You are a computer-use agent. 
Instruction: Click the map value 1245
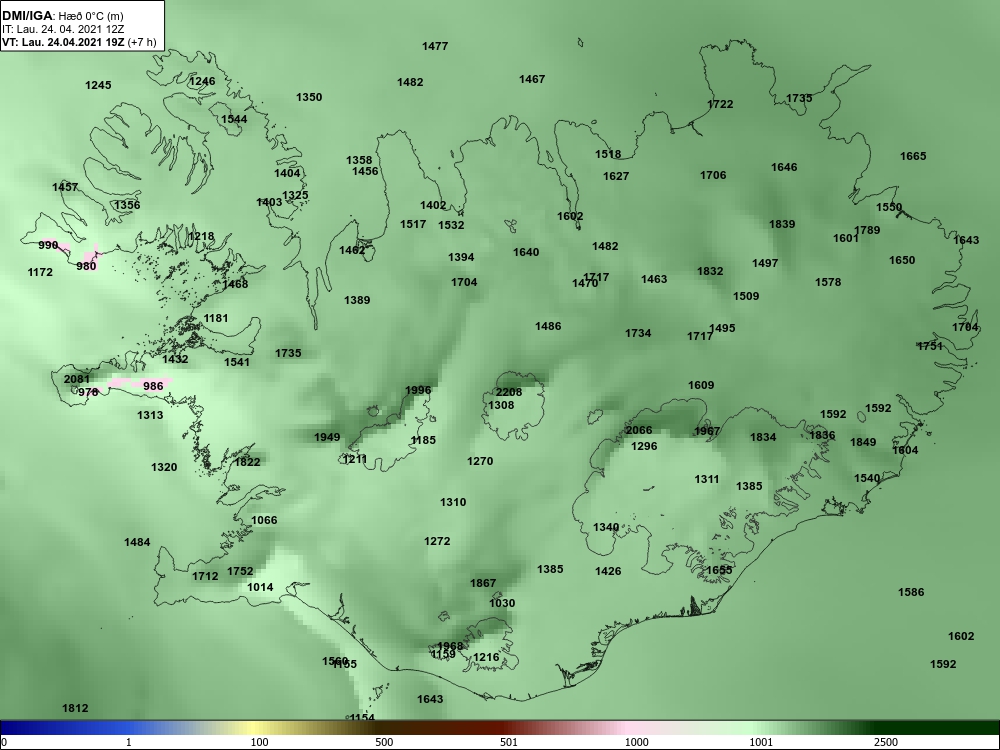pyautogui.click(x=98, y=85)
